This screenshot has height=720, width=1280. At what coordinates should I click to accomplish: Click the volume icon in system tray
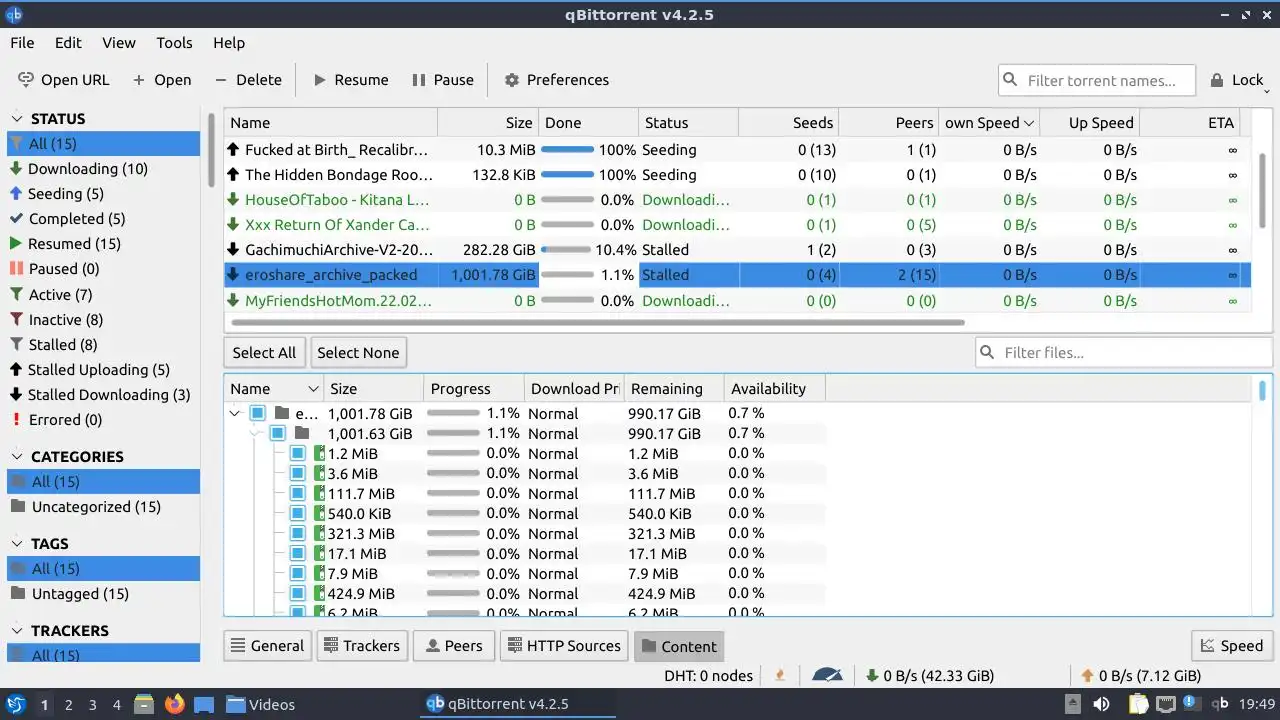[x=1101, y=704]
